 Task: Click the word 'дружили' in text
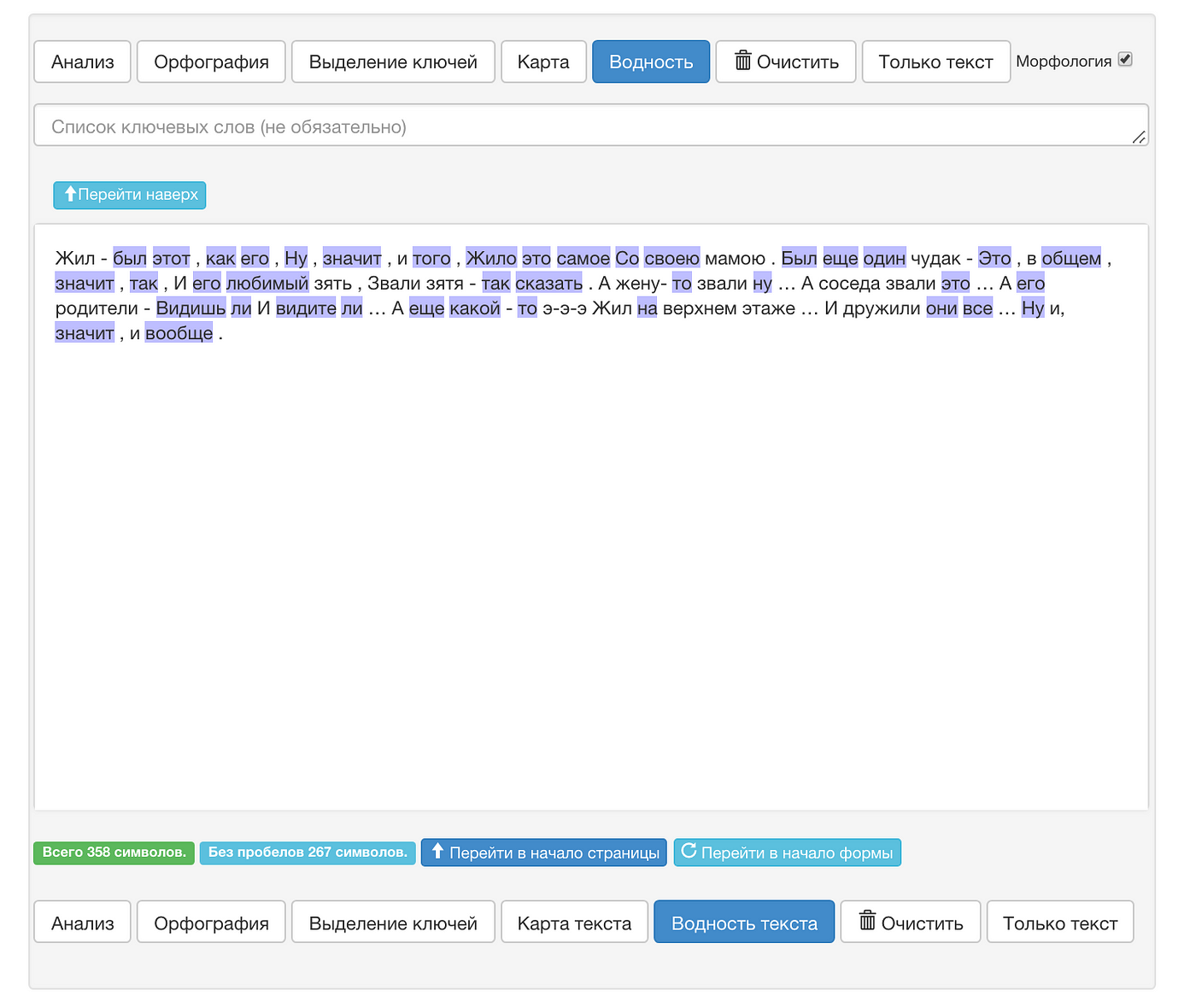[883, 308]
